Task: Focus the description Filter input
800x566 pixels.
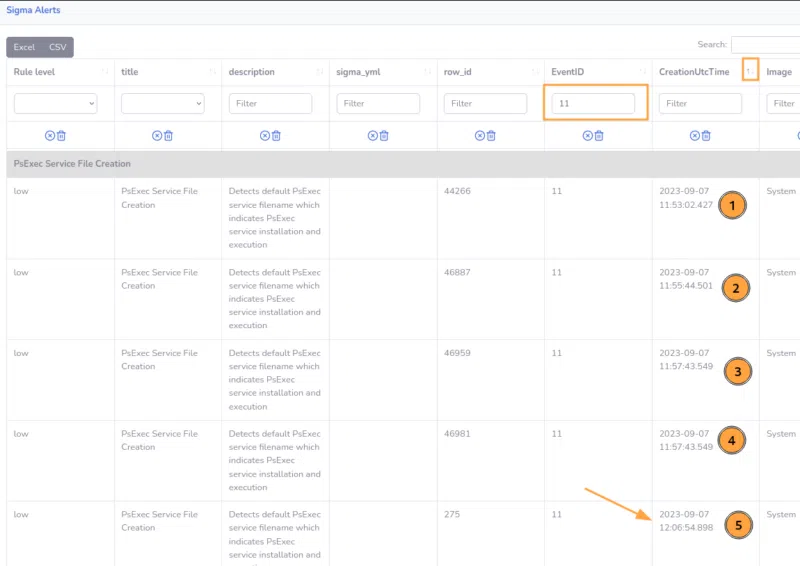Action: click(270, 103)
